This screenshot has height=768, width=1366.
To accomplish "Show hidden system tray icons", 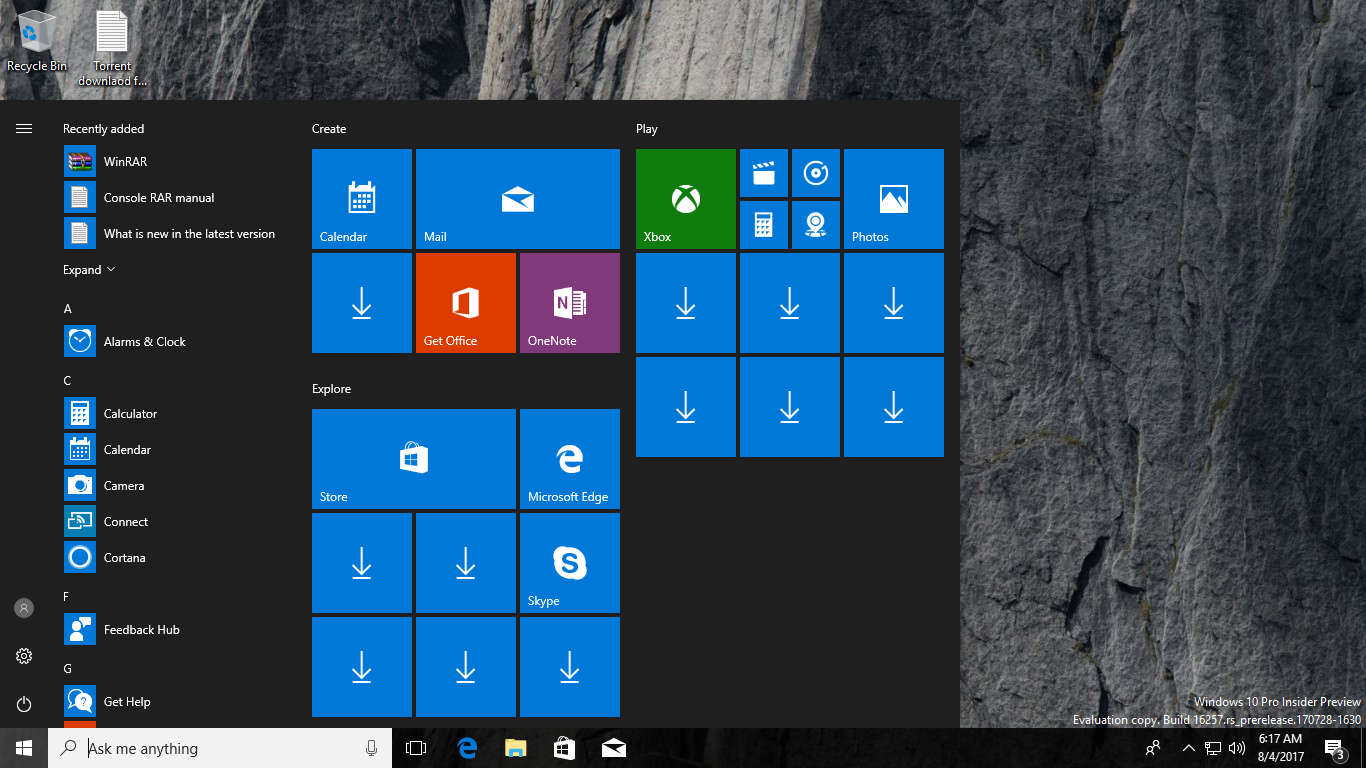I will pos(1188,748).
